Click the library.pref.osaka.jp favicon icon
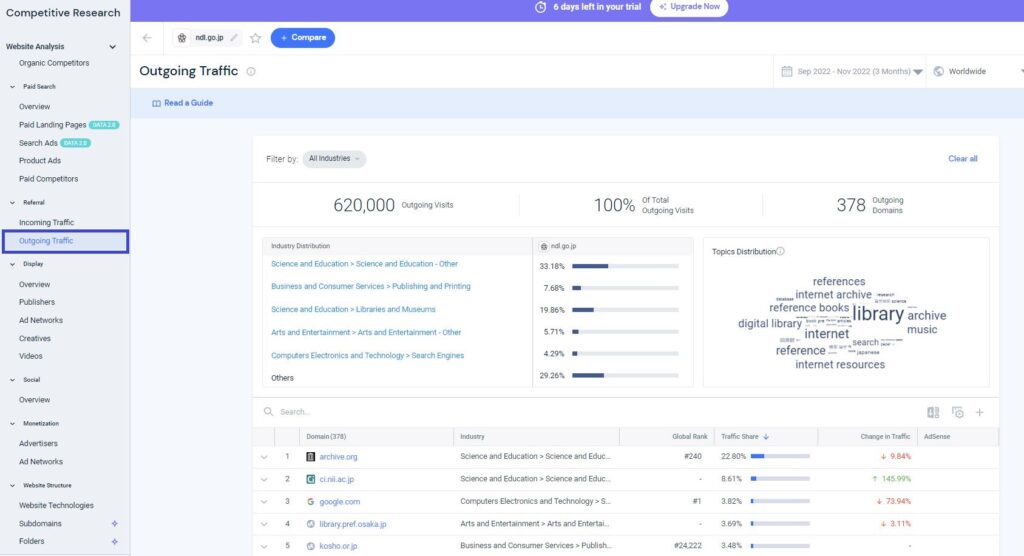The width and height of the screenshot is (1024, 556). click(311, 524)
